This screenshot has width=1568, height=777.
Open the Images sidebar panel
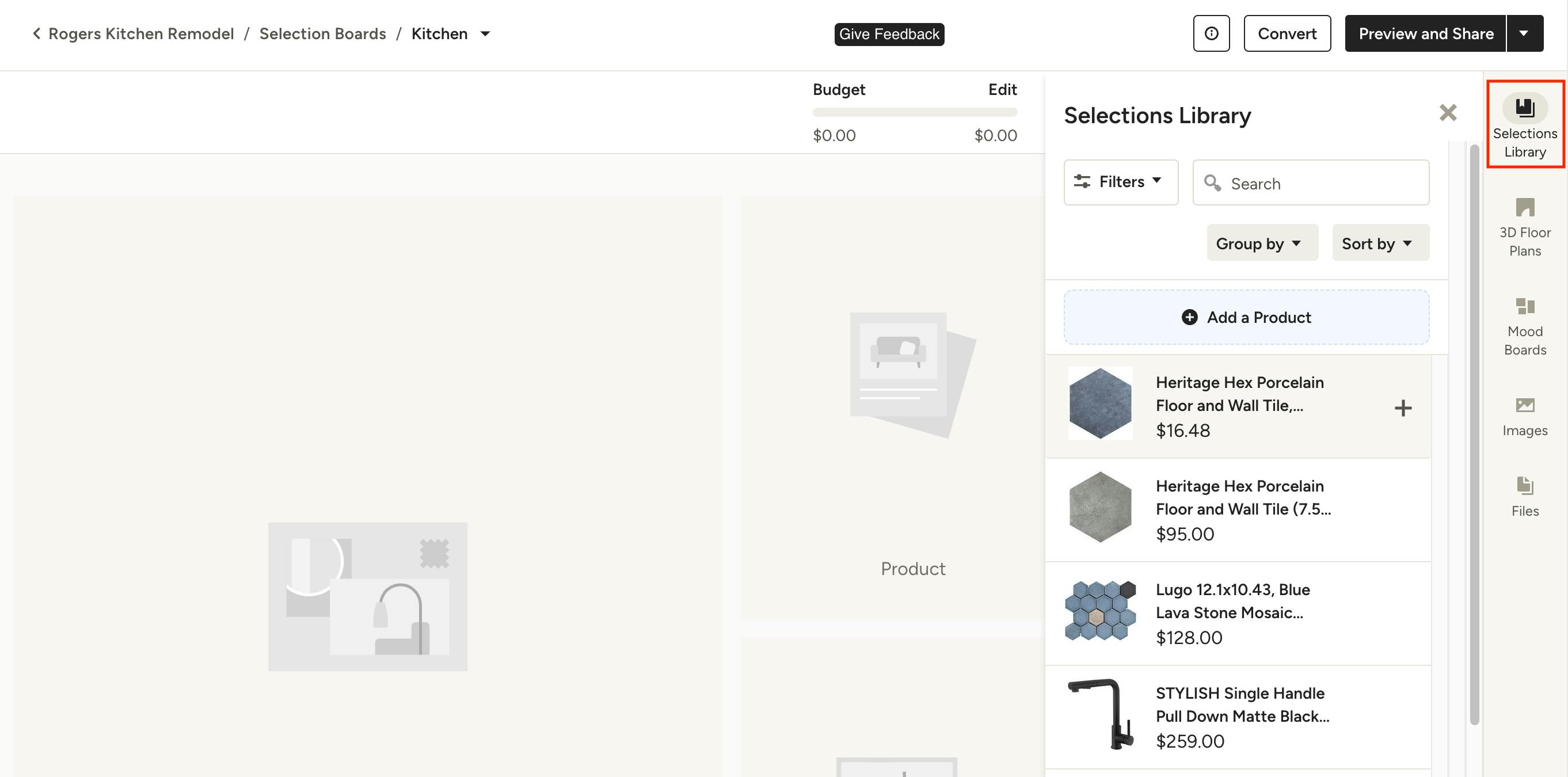1524,416
